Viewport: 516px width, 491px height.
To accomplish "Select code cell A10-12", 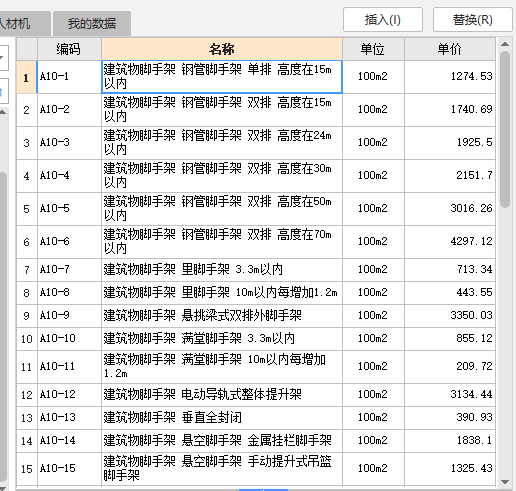I will click(x=69, y=395).
